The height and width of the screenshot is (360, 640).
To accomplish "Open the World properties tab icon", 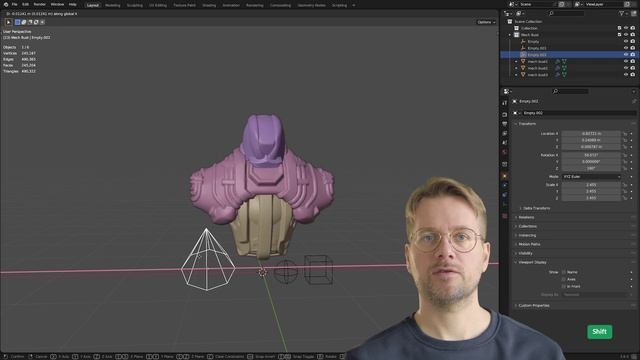I will click(504, 152).
